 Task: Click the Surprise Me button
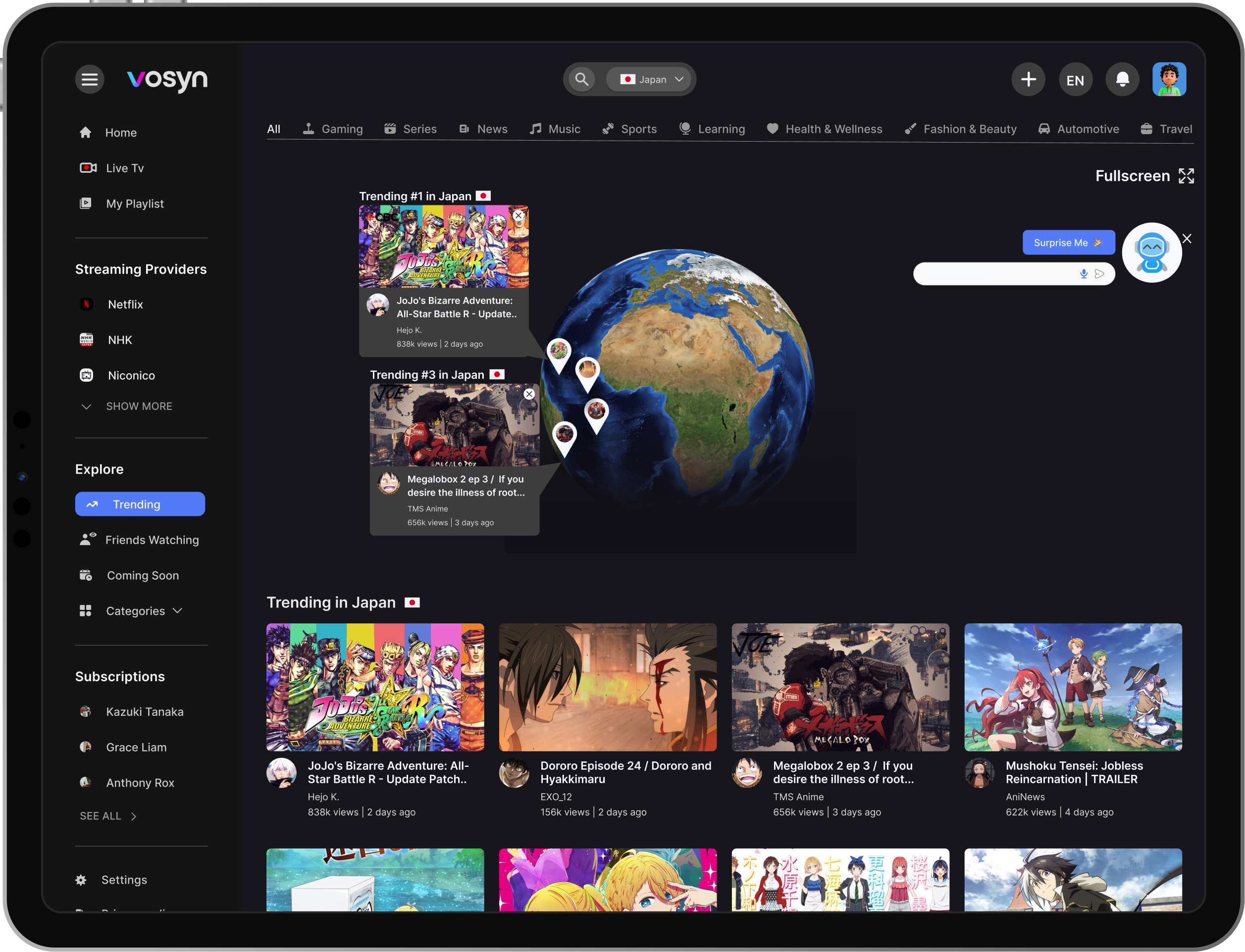tap(1069, 243)
